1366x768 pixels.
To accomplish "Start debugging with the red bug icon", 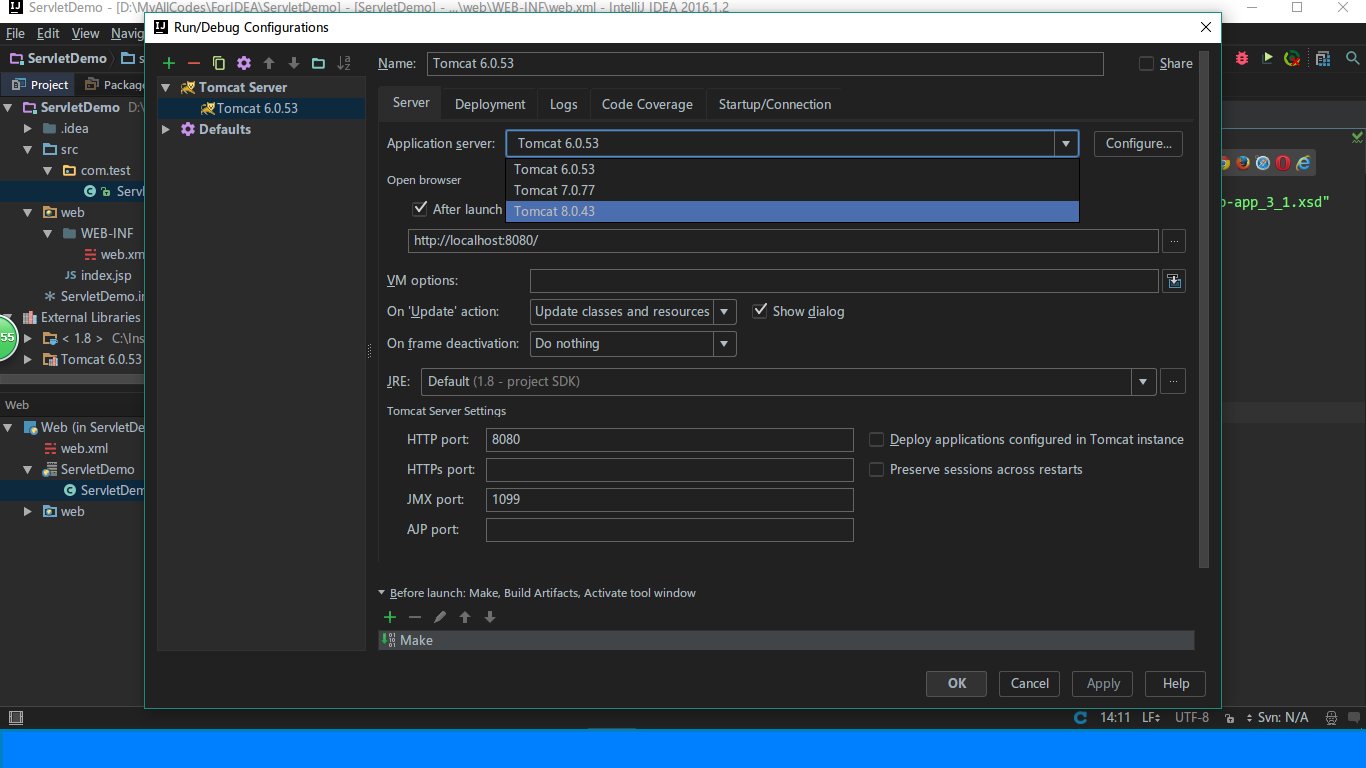I will click(1242, 58).
